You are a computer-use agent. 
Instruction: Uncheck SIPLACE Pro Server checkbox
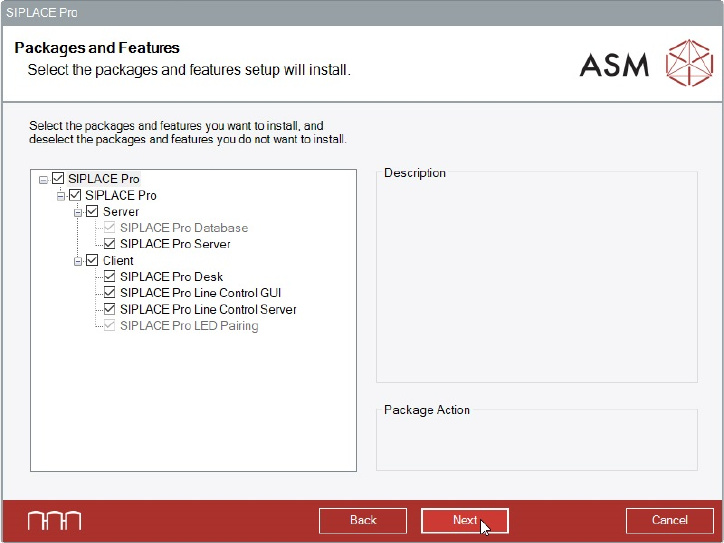pyautogui.click(x=109, y=243)
